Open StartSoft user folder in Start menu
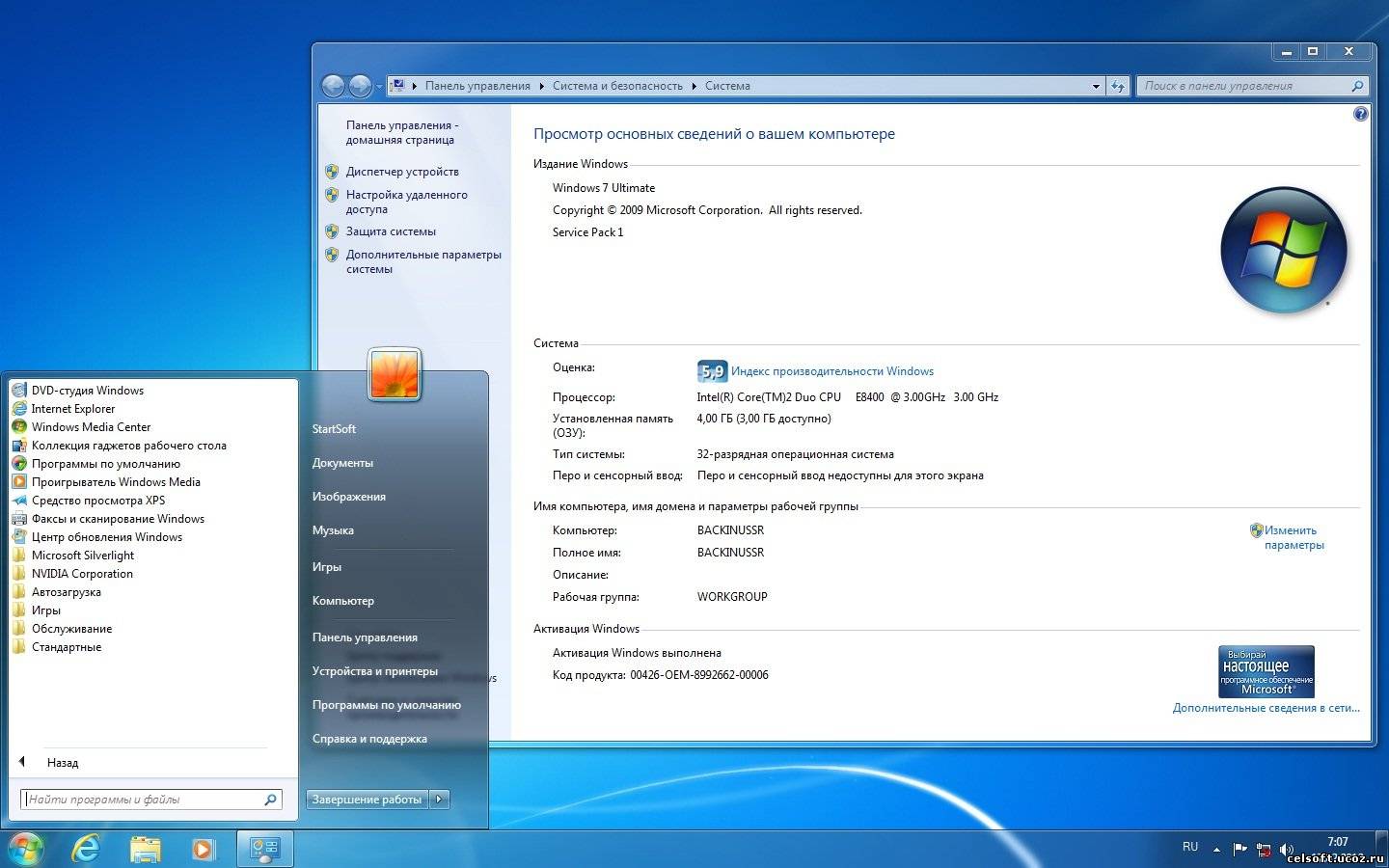The image size is (1389, 868). tap(334, 429)
